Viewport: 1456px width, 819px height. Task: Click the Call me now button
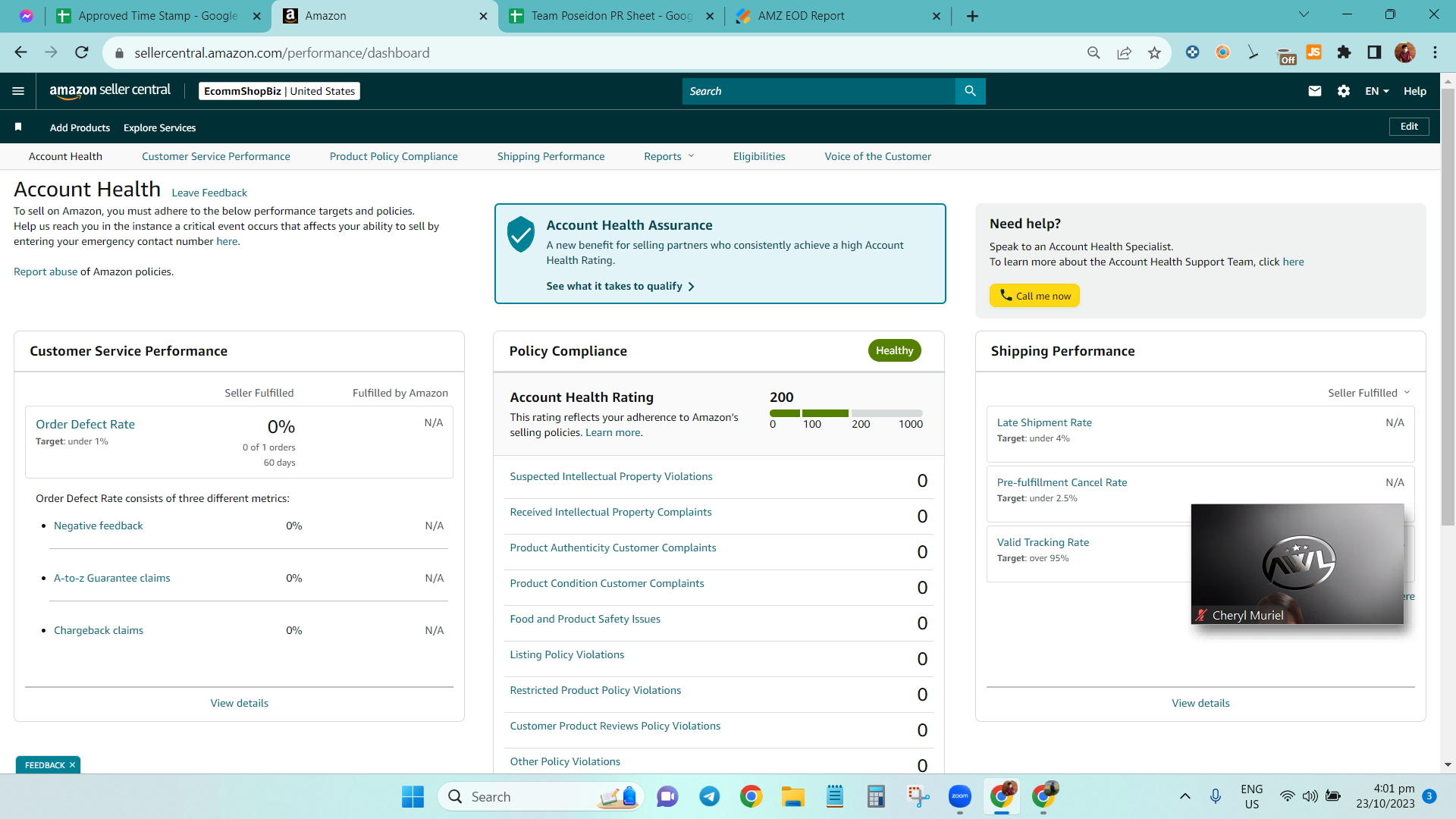(1034, 296)
